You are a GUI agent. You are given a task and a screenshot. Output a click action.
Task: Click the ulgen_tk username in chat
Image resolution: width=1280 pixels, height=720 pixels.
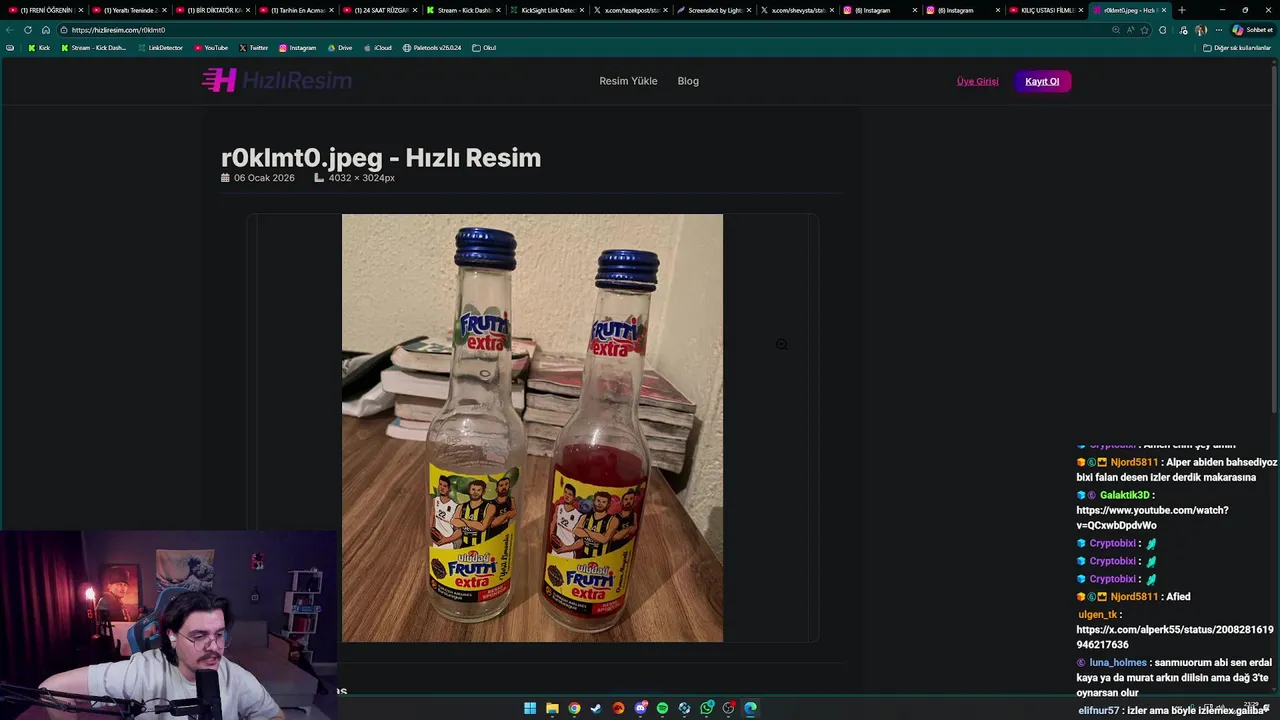(x=1097, y=615)
